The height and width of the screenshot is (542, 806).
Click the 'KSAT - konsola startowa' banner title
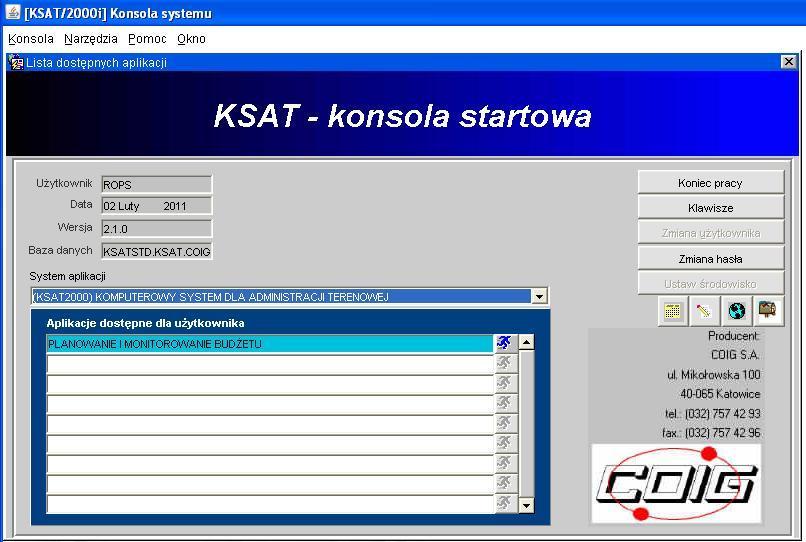pos(402,115)
